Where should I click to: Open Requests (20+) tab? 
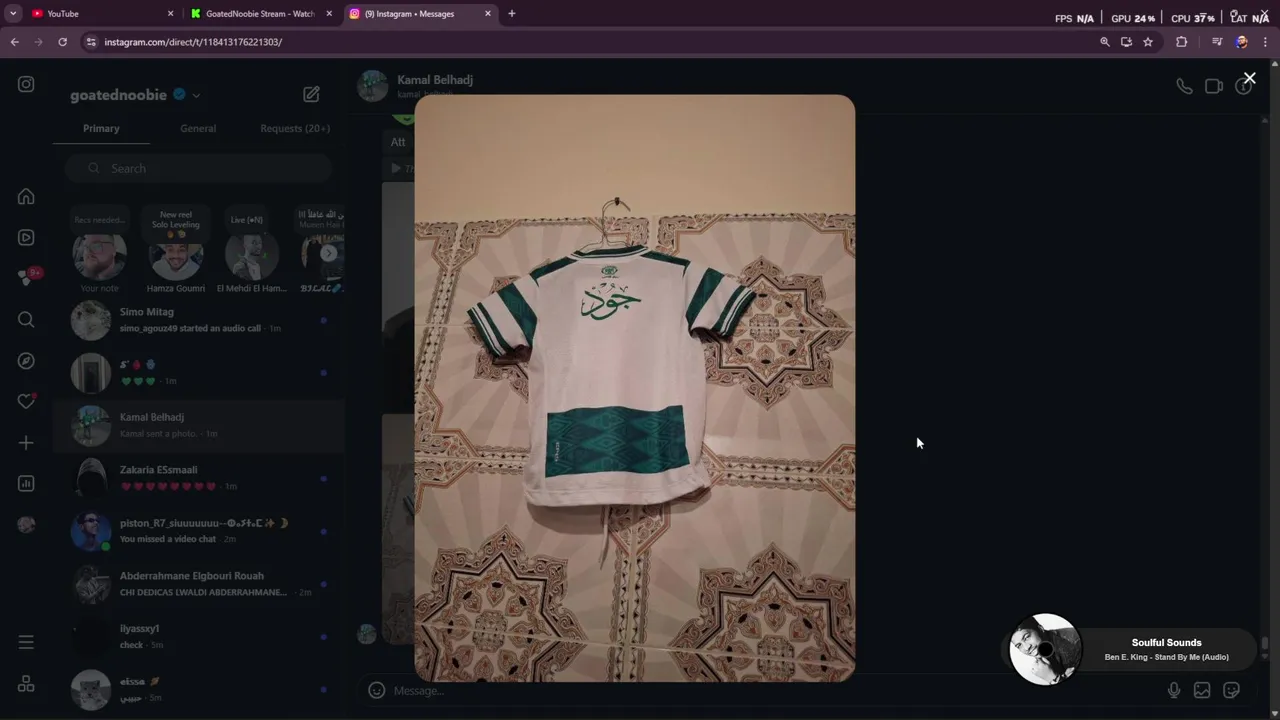[x=295, y=128]
